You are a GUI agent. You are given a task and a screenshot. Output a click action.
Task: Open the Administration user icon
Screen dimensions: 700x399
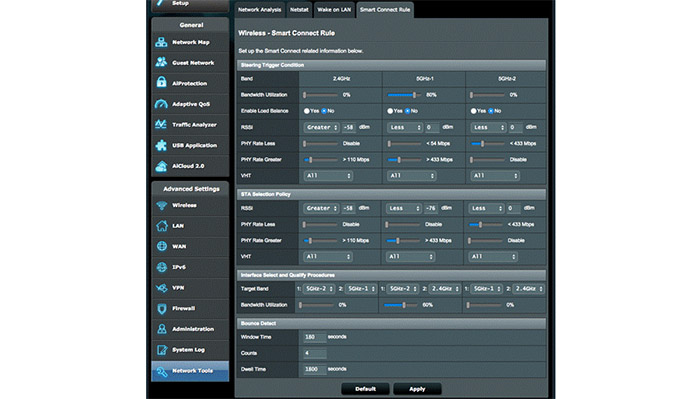(x=162, y=329)
